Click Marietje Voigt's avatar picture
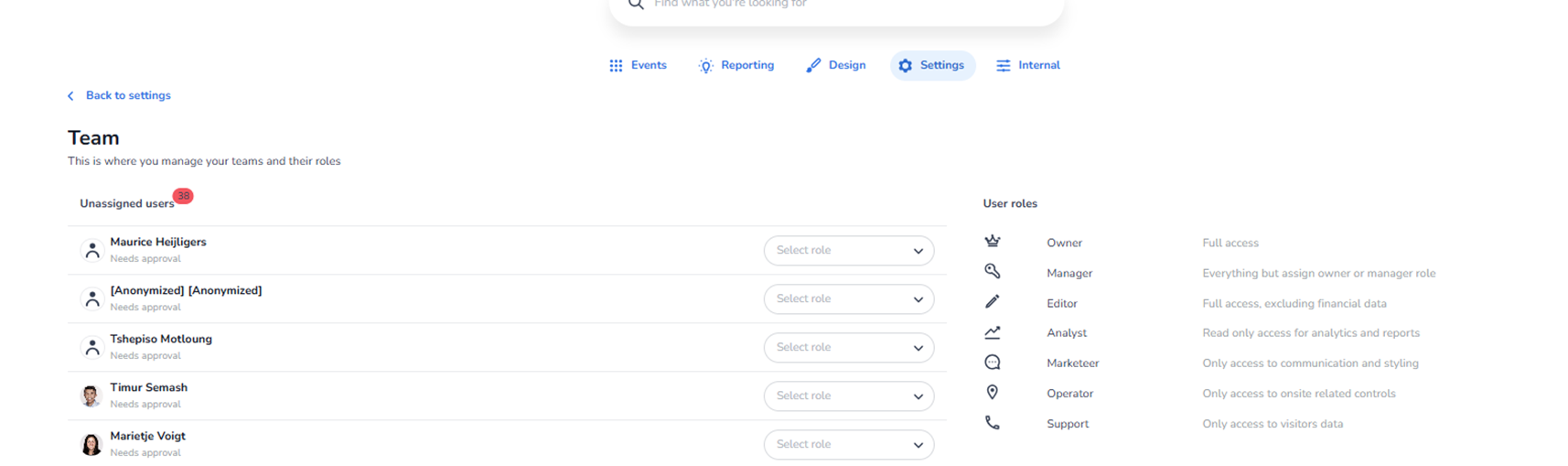The image size is (1568, 466). point(91,444)
